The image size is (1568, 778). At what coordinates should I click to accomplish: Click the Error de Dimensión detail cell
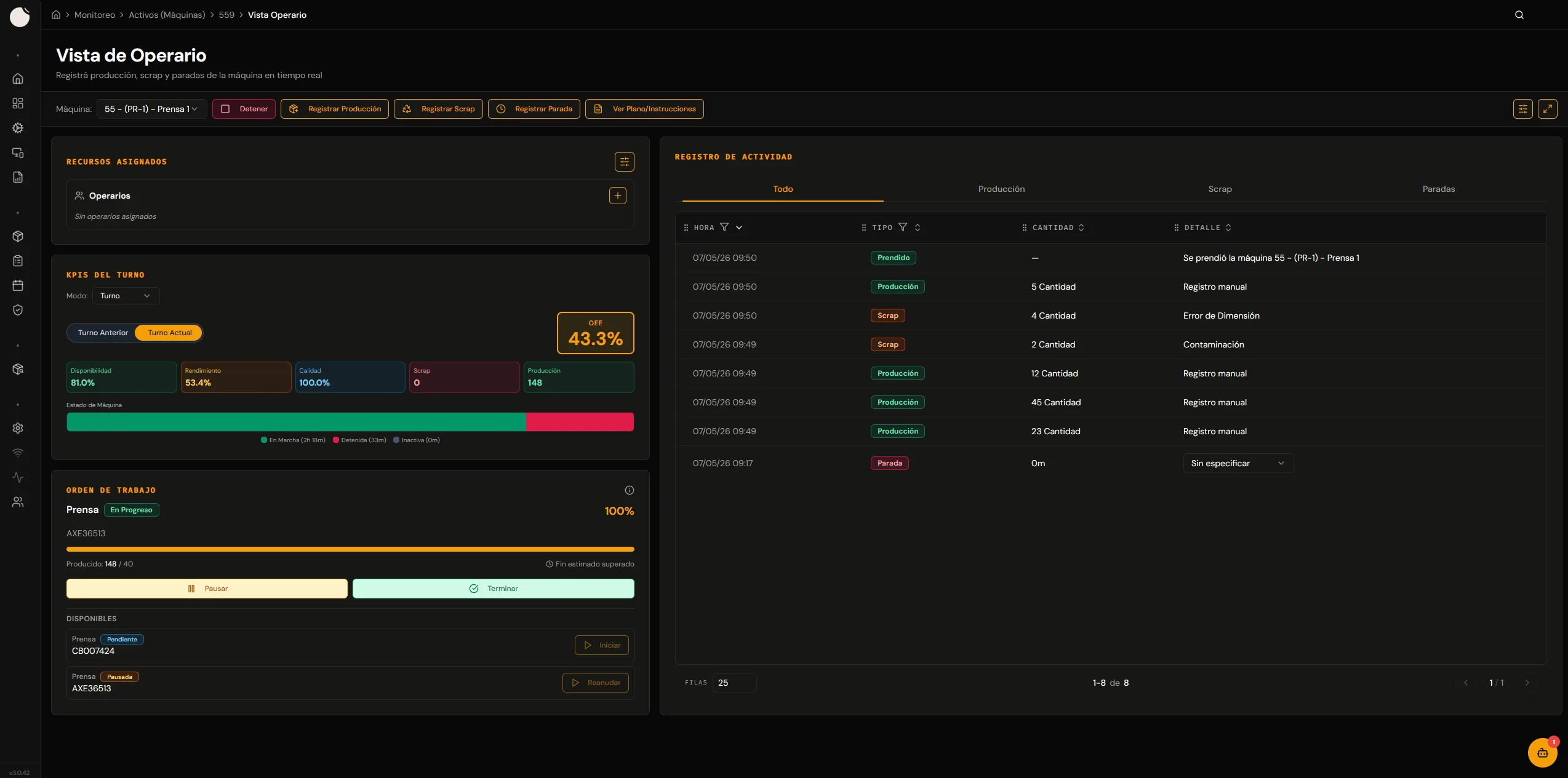(1222, 316)
